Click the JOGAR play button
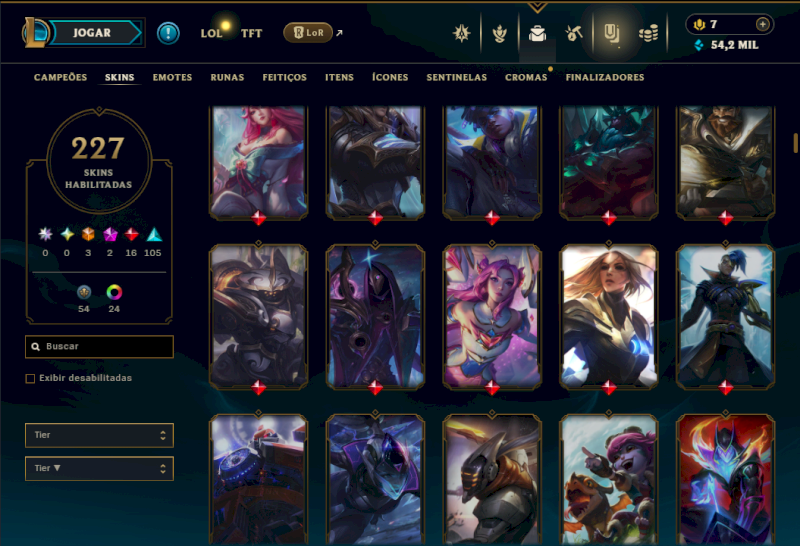Viewport: 800px width, 546px height. (92, 33)
